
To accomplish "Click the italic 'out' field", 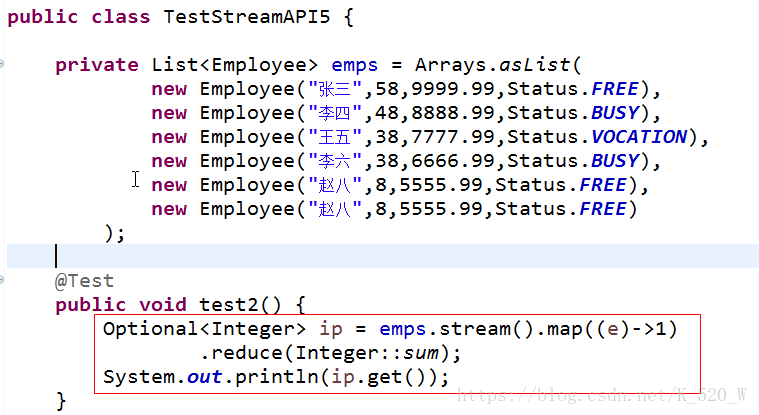I will click(205, 377).
